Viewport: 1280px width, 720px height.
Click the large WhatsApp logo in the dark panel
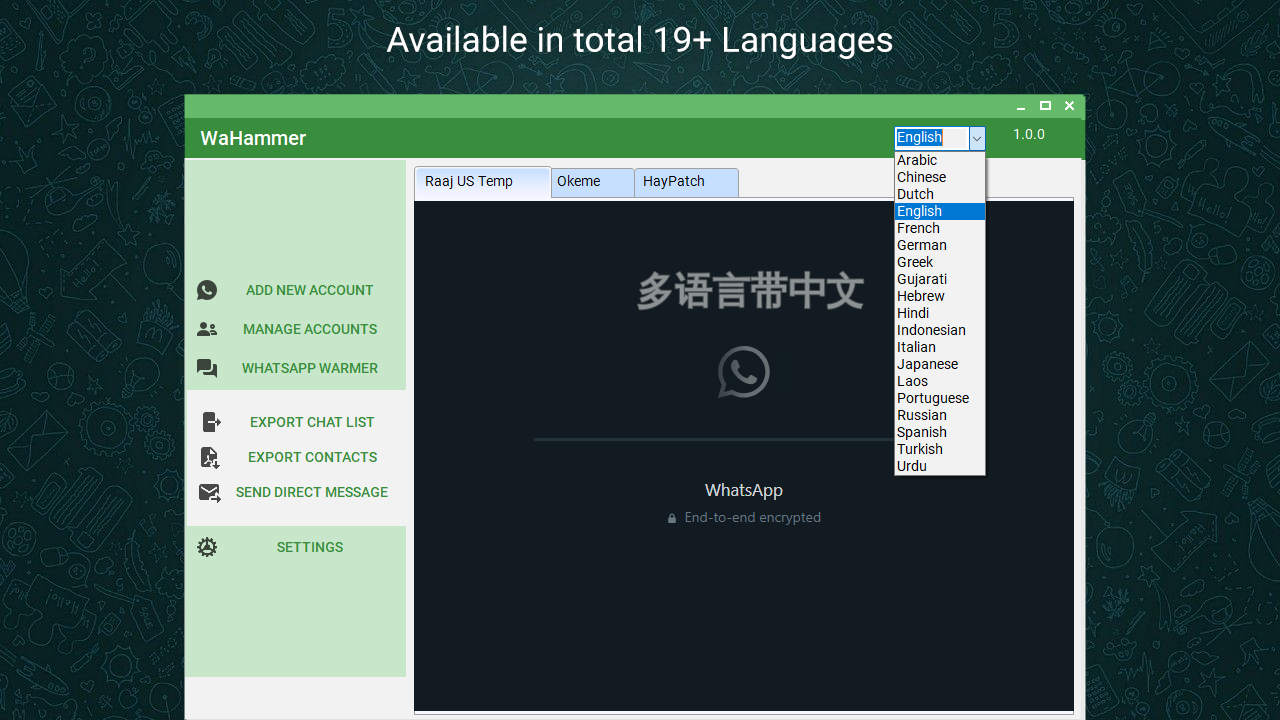click(744, 372)
